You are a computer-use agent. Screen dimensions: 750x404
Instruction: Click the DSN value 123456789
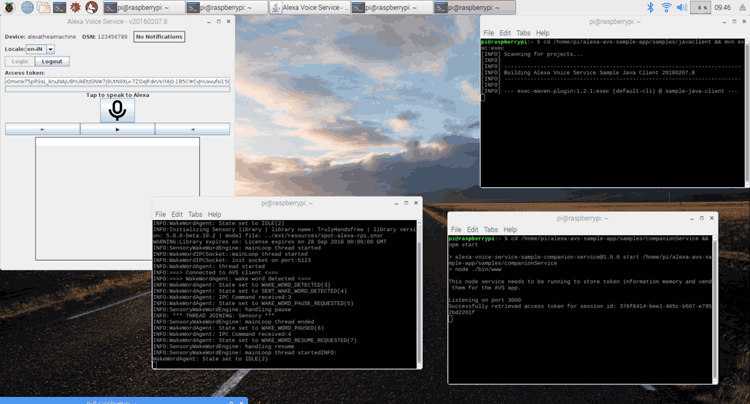click(x=112, y=37)
